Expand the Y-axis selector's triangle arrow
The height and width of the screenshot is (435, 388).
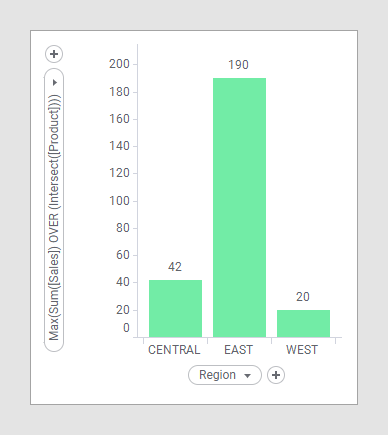pos(55,82)
